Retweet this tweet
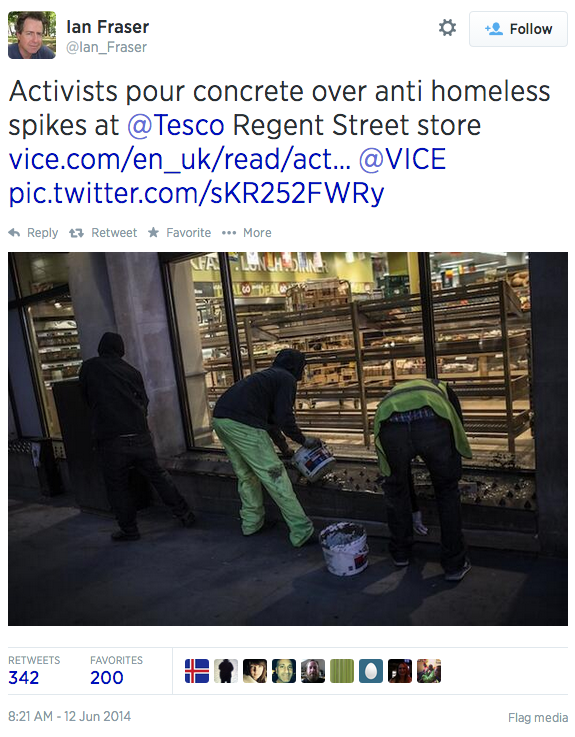Screen dimensions: 575x737 (x=103, y=233)
